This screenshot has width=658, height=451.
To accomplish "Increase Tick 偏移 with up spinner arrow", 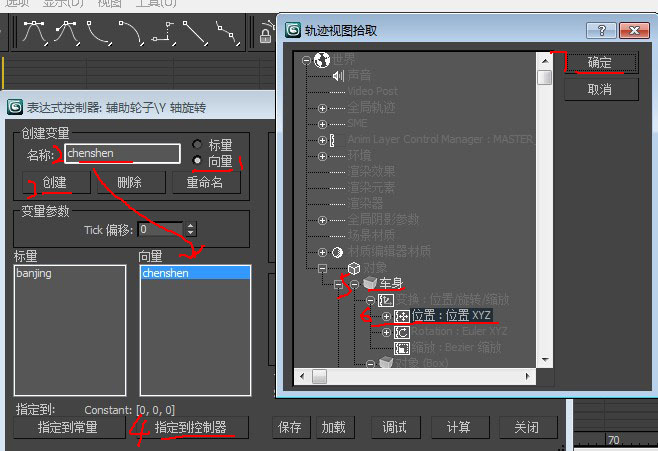I will click(x=191, y=225).
